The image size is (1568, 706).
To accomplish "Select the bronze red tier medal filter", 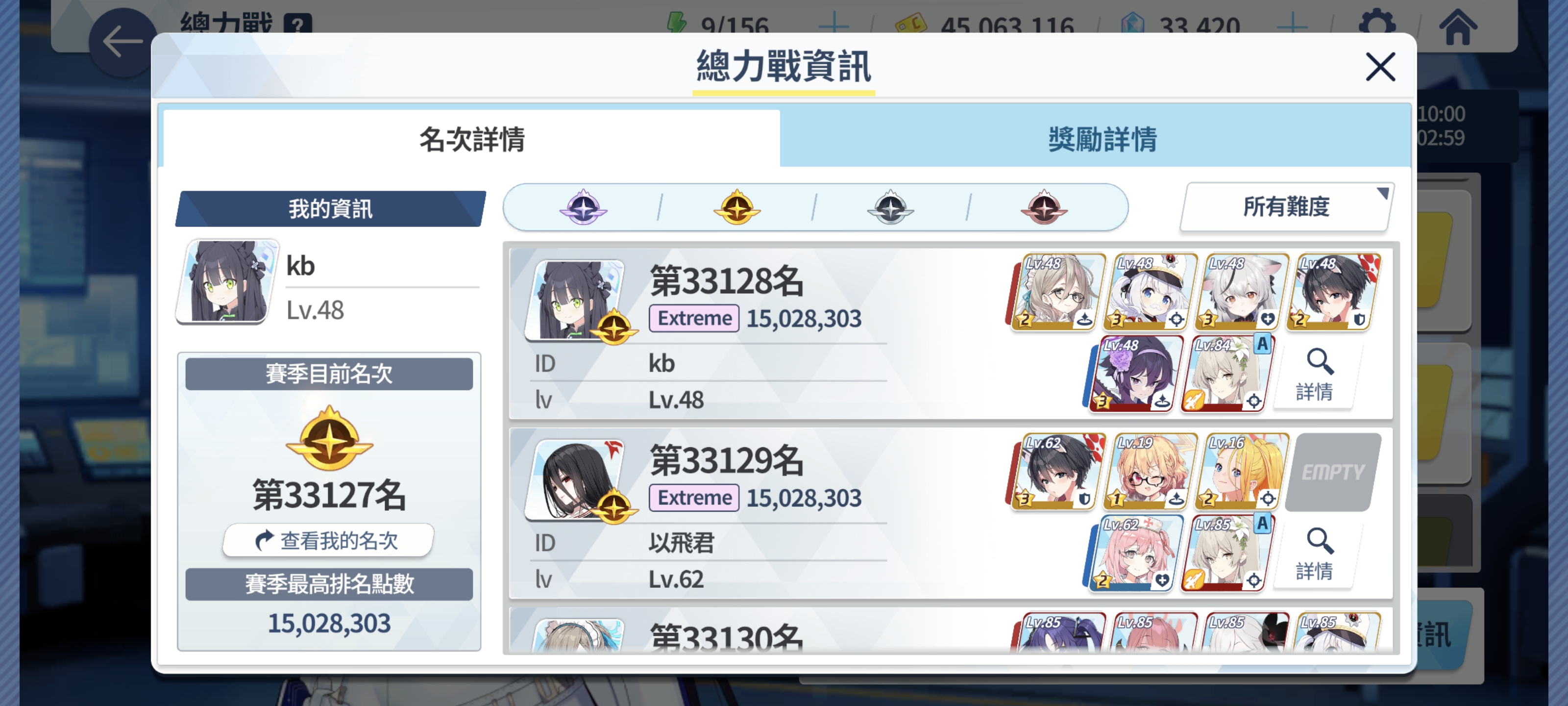I will coord(1043,207).
